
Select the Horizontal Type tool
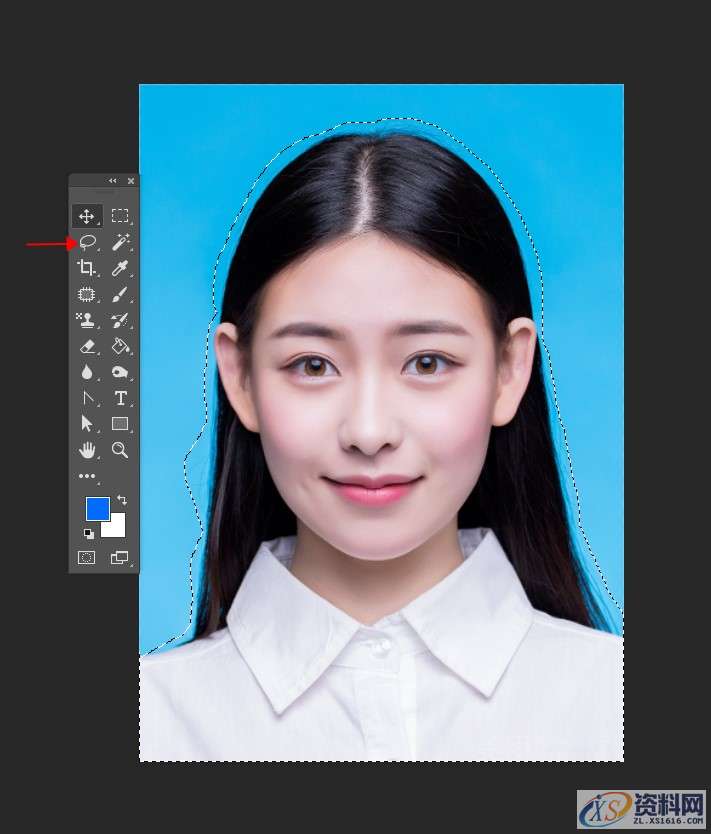(x=120, y=398)
